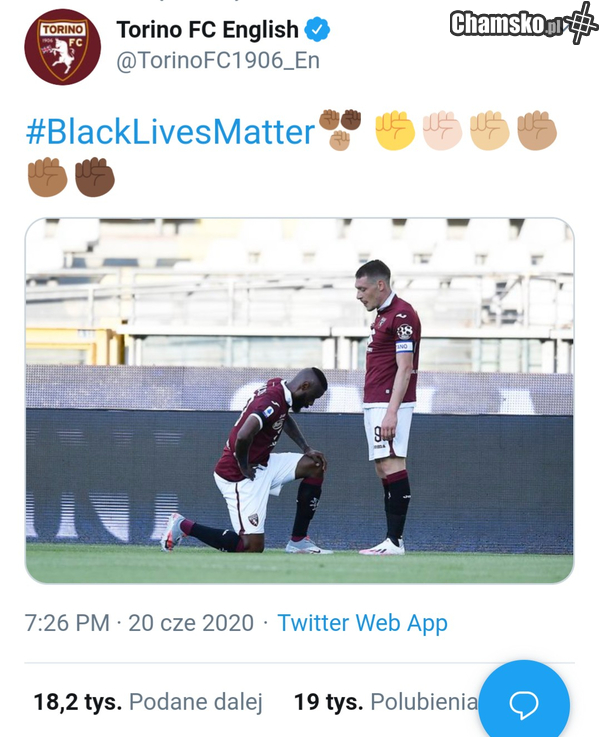This screenshot has width=600, height=737.
Task: View the 19 tys. Polubienia list
Action: 385,703
